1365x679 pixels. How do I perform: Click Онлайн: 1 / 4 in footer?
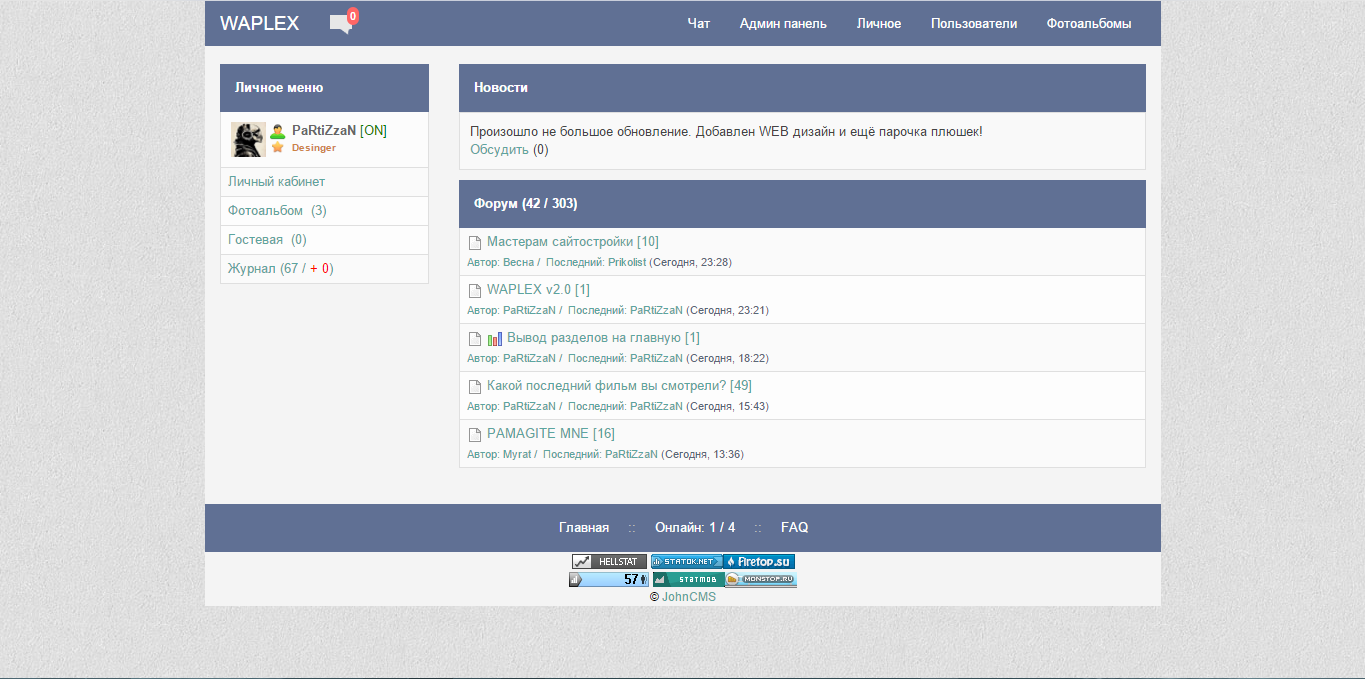[x=695, y=527]
